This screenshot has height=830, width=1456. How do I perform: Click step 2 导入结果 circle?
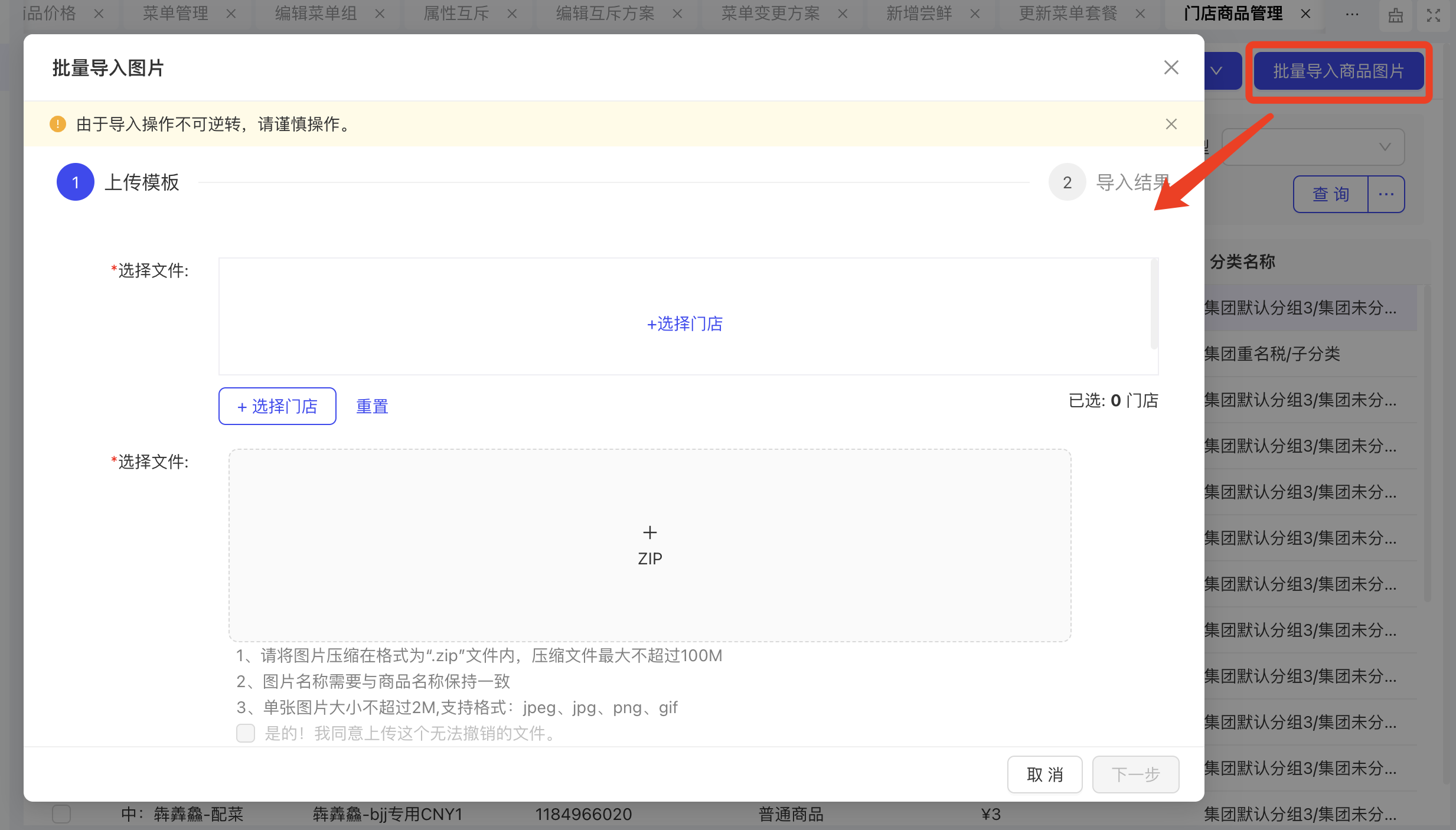pos(1067,182)
